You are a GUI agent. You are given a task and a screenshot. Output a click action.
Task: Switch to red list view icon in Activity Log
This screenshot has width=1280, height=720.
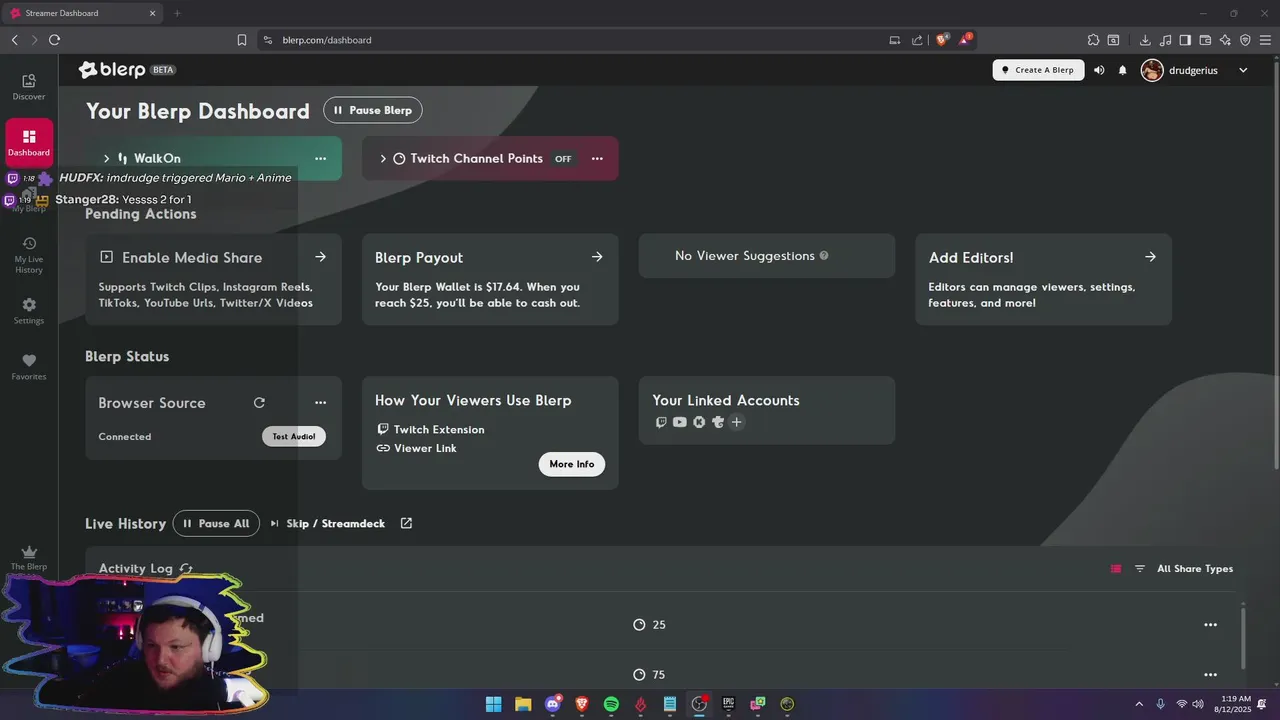coord(1116,569)
